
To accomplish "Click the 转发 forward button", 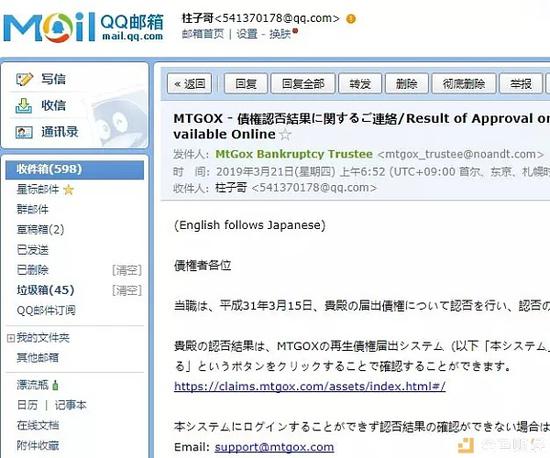I will pos(360,83).
